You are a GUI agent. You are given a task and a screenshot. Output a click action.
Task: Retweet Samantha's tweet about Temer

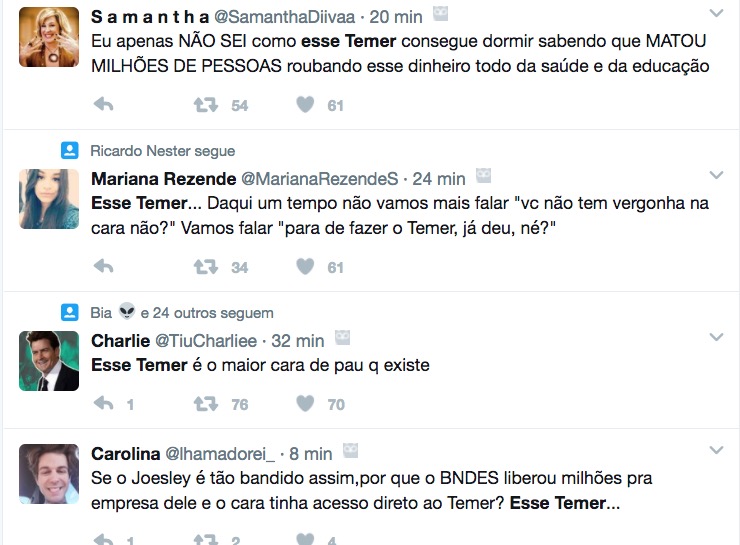[205, 104]
